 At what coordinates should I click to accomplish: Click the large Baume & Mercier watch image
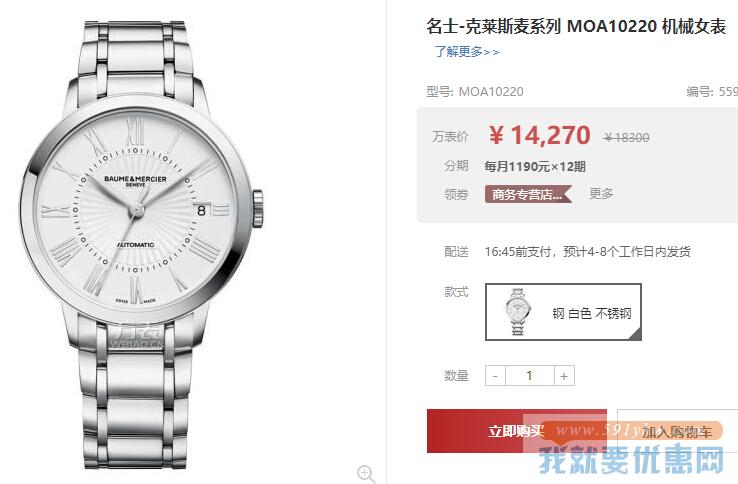point(141,245)
